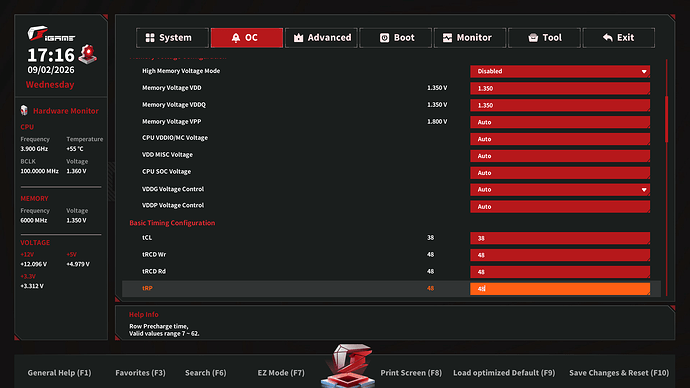Click Save Changes & Reset (F10)

pos(619,373)
